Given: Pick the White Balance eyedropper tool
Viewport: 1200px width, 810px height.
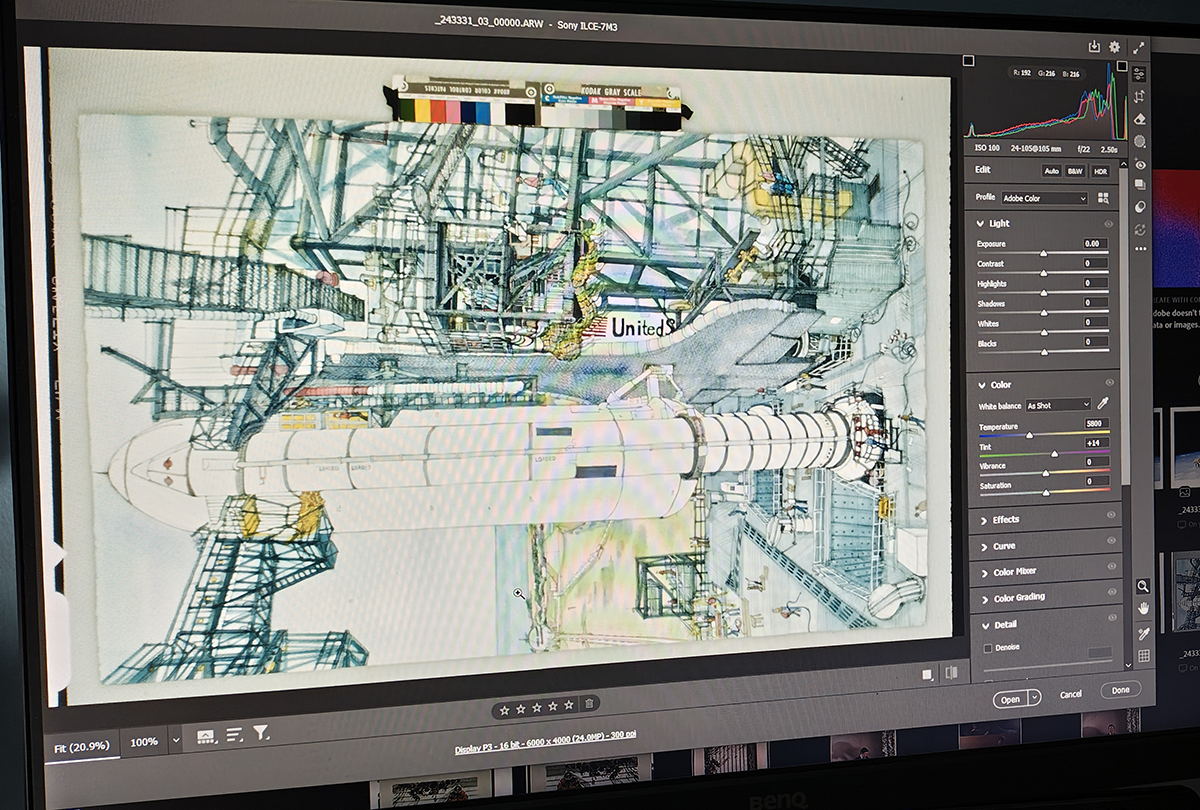Looking at the screenshot, I should tap(1103, 404).
